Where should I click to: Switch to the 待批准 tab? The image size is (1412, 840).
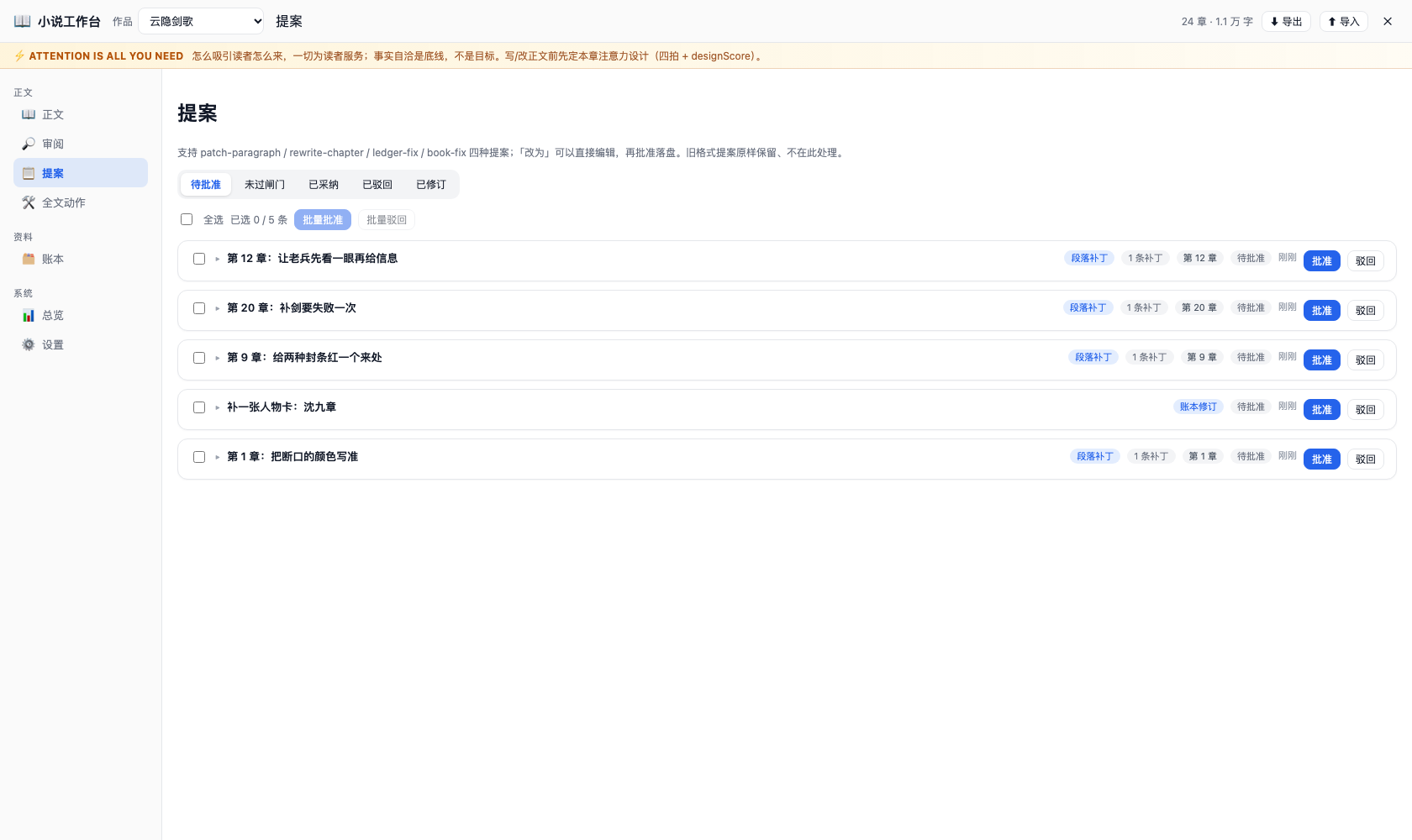tap(206, 185)
